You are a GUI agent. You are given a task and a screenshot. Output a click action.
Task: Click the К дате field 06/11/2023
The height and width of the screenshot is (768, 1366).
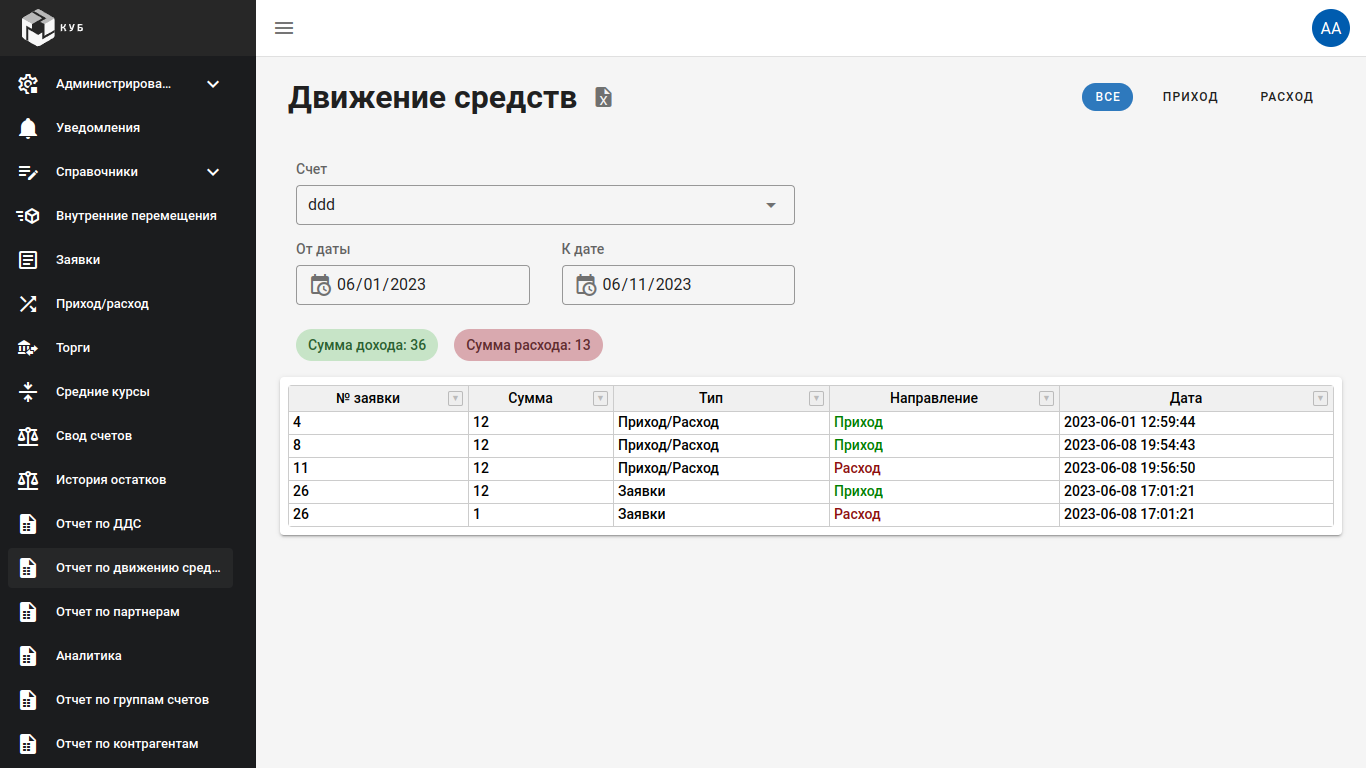point(678,285)
